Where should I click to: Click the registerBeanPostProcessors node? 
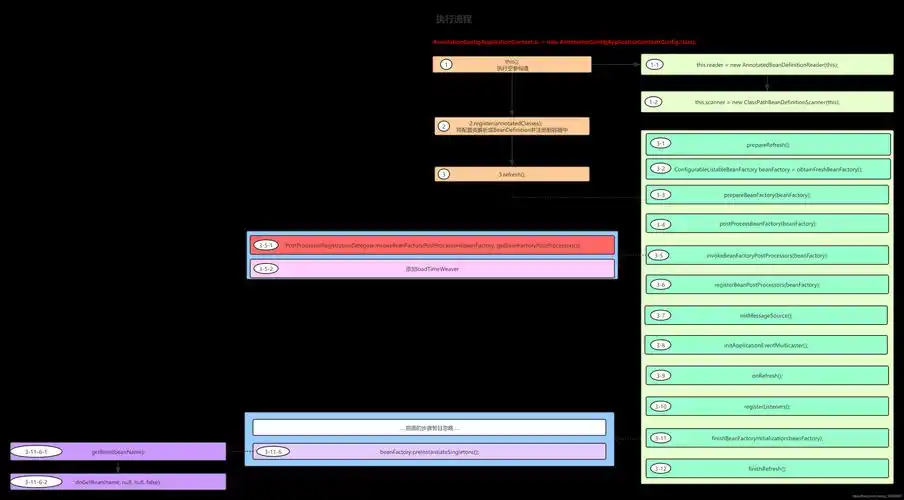(x=766, y=285)
